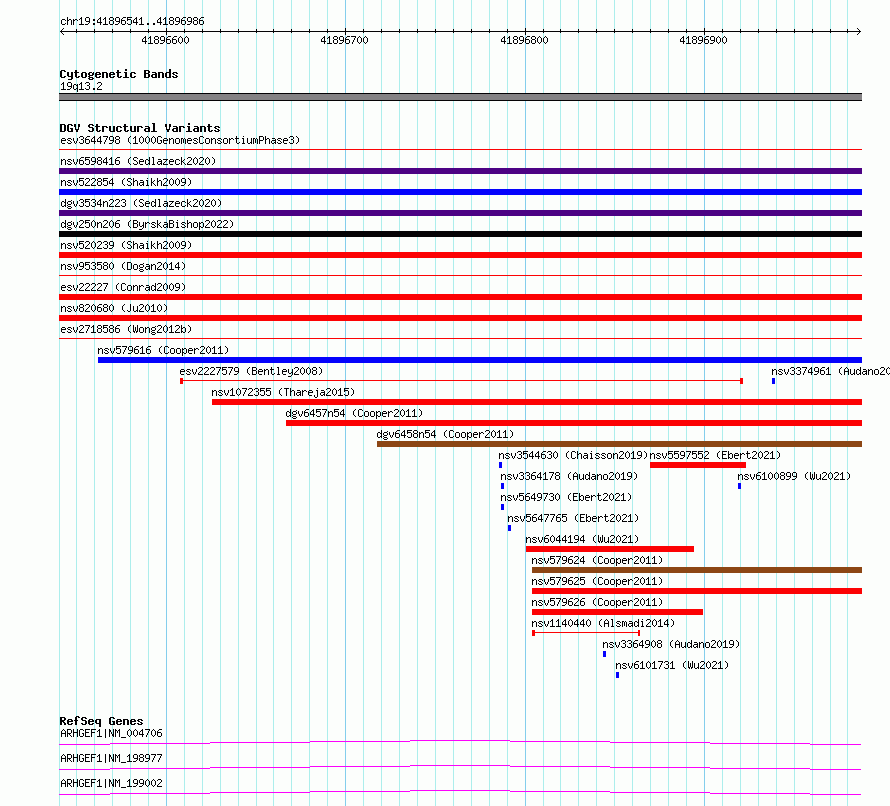
Task: Open variant nsv3364178 (Audano2019)
Action: (x=569, y=476)
